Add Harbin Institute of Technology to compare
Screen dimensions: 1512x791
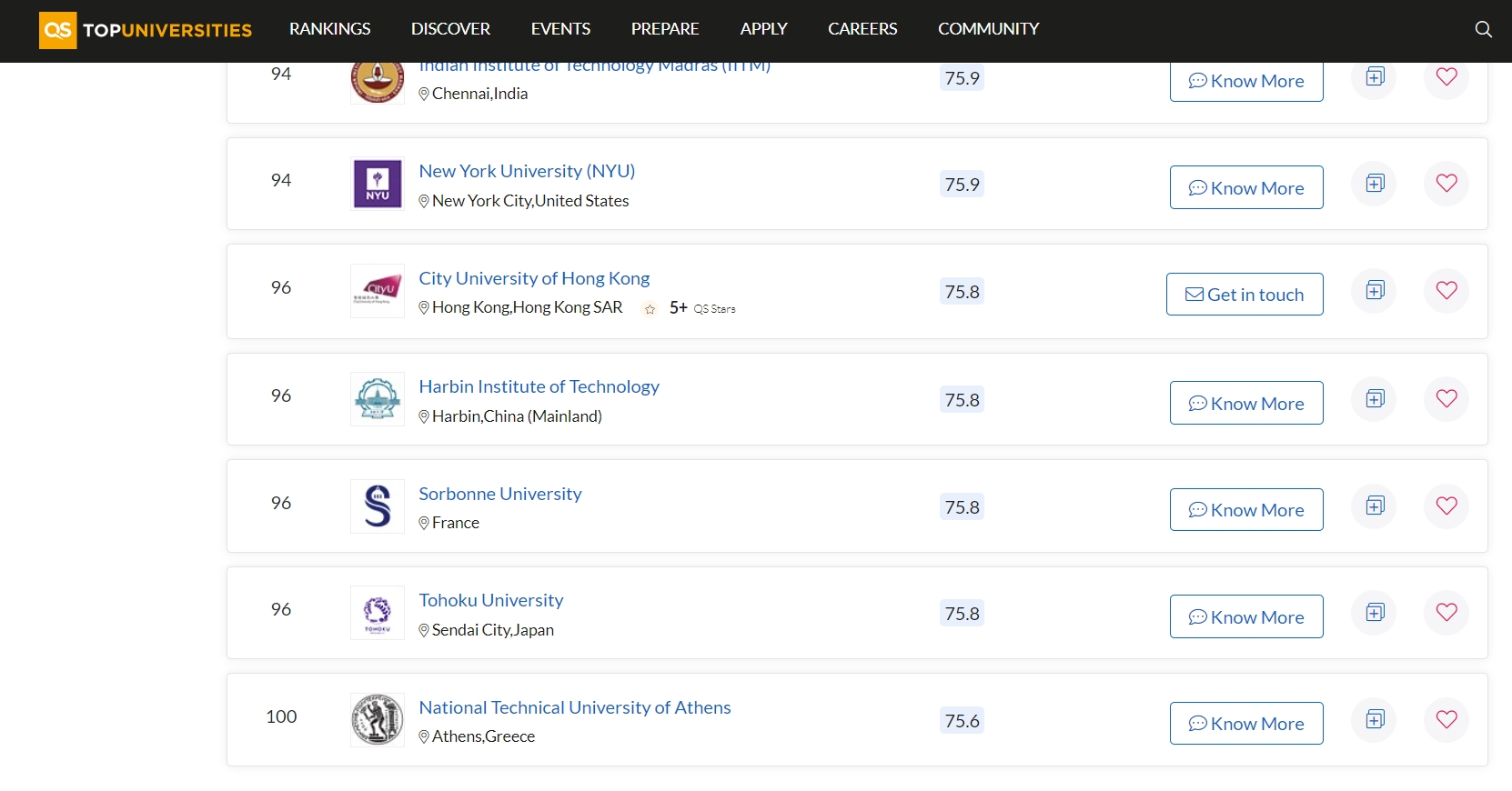point(1375,399)
